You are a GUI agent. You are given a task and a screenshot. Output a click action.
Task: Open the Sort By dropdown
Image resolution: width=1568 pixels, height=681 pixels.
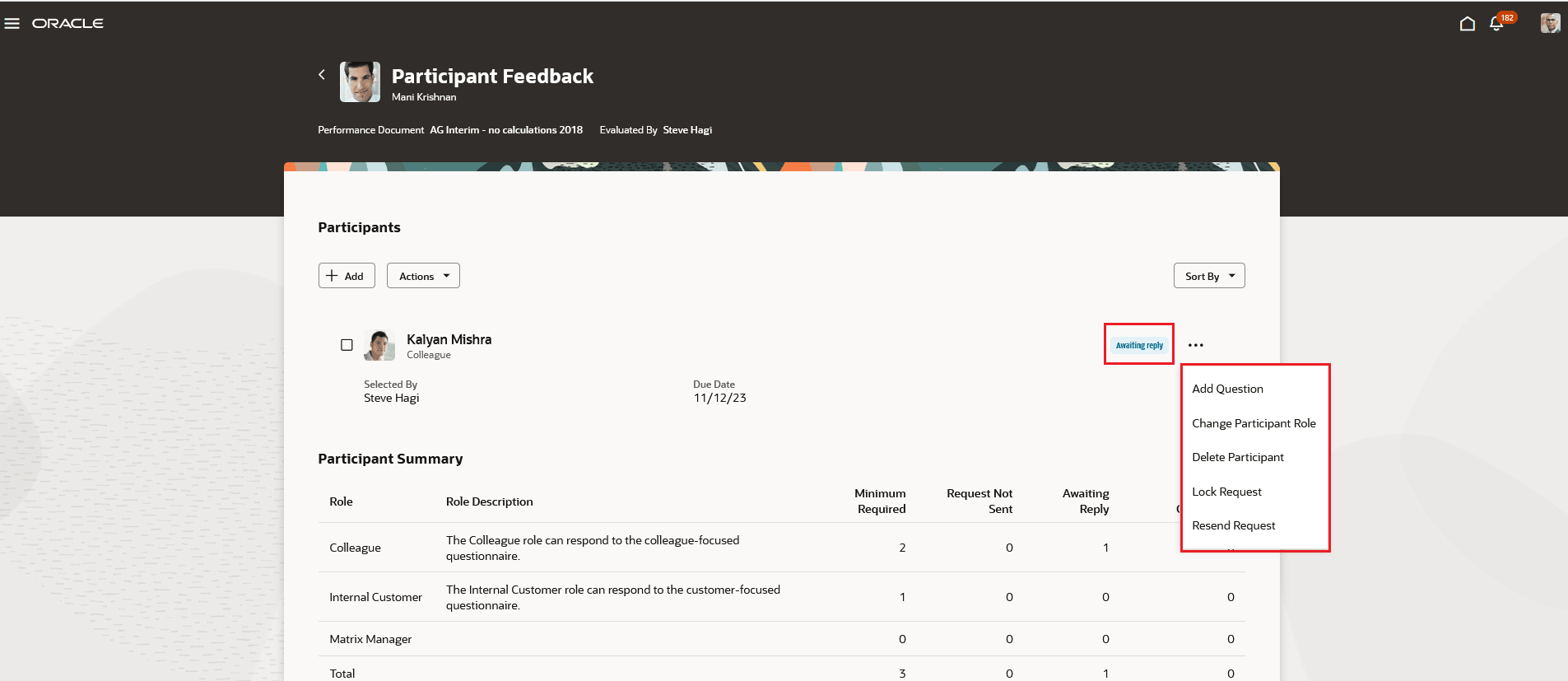(x=1209, y=276)
